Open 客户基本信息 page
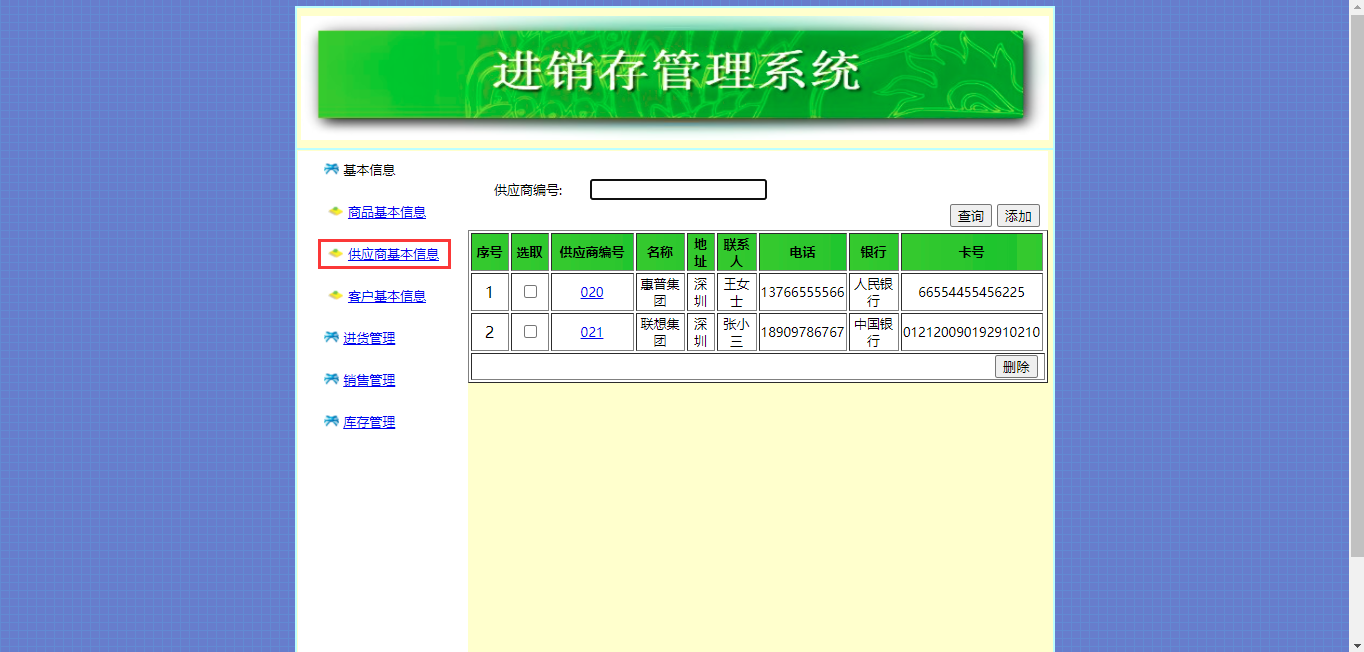 [x=387, y=296]
